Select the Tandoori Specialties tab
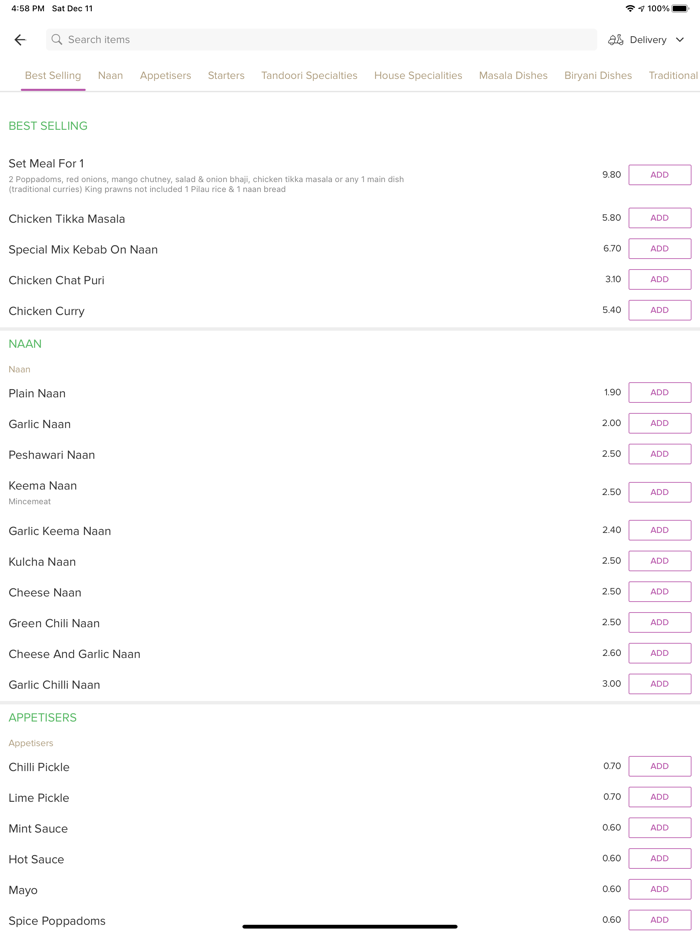Viewport: 700px width, 934px height. 309,75
